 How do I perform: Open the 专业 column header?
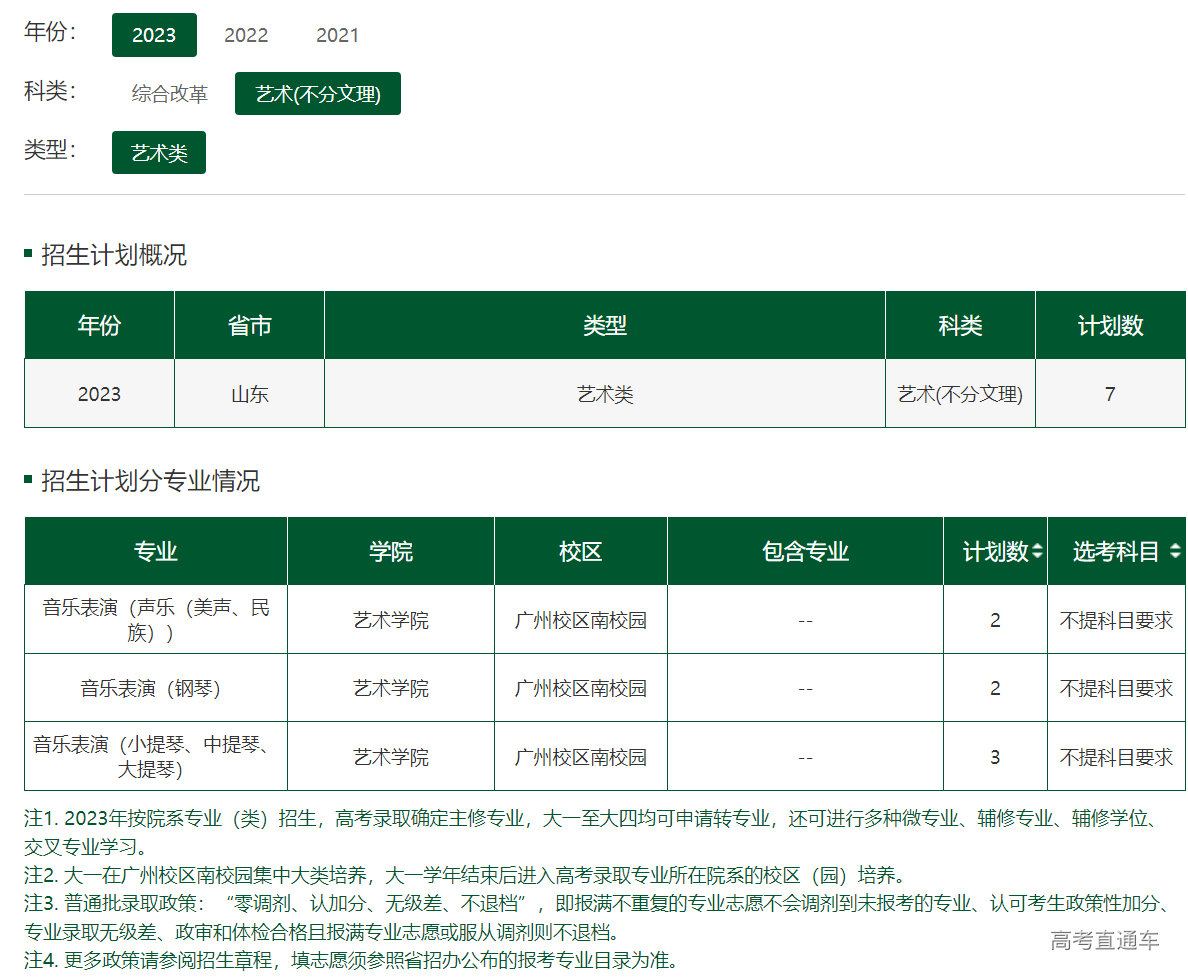(155, 551)
